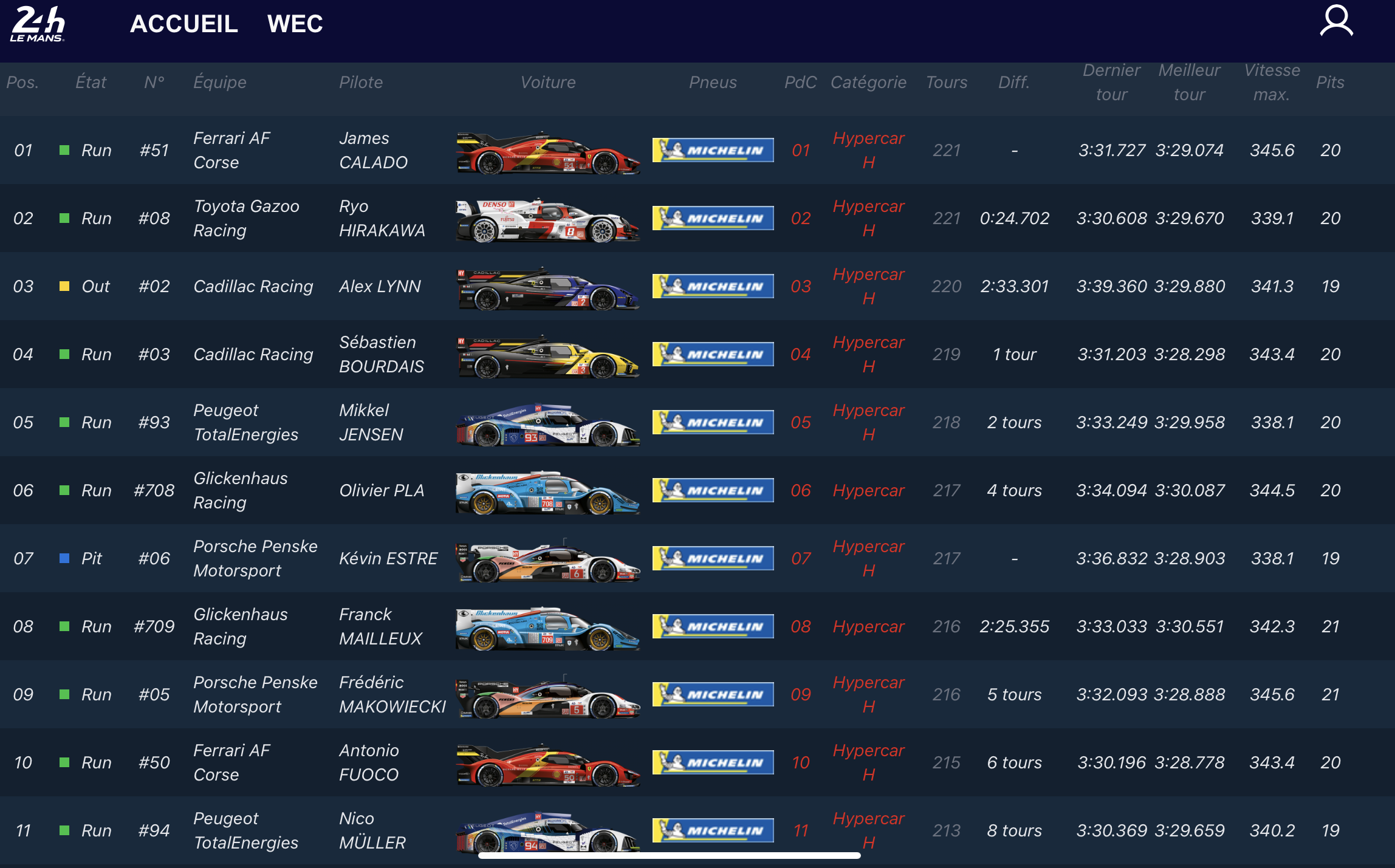Sort by the Pilote column header
Image resolution: width=1395 pixels, height=868 pixels.
(x=361, y=82)
